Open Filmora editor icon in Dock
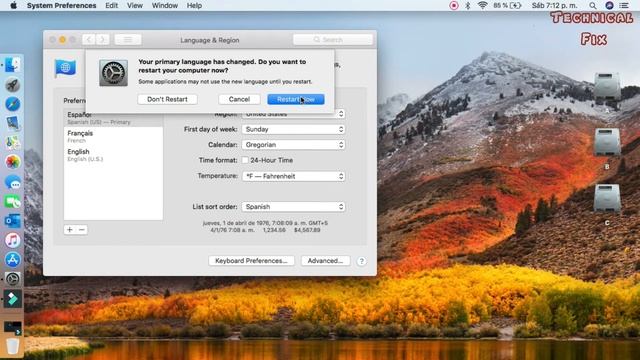This screenshot has width=640, height=360. (x=13, y=299)
